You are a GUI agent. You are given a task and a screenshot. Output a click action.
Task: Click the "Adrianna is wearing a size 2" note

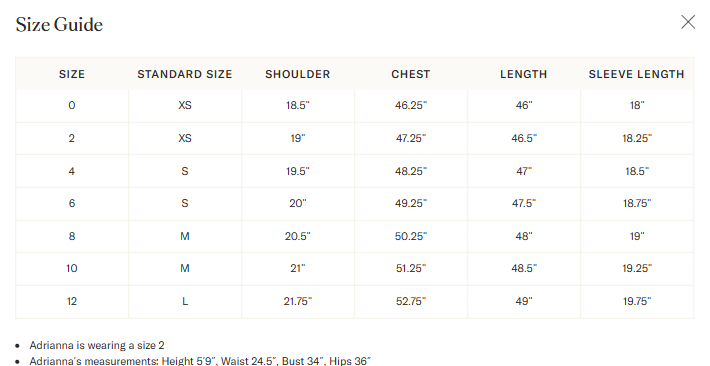click(97, 346)
